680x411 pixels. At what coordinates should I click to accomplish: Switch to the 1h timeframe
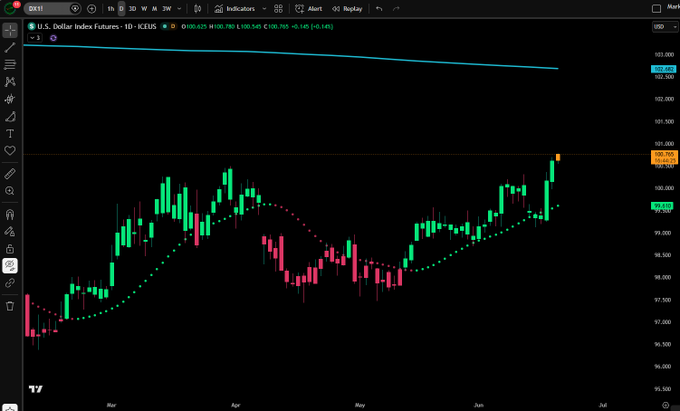[111, 9]
